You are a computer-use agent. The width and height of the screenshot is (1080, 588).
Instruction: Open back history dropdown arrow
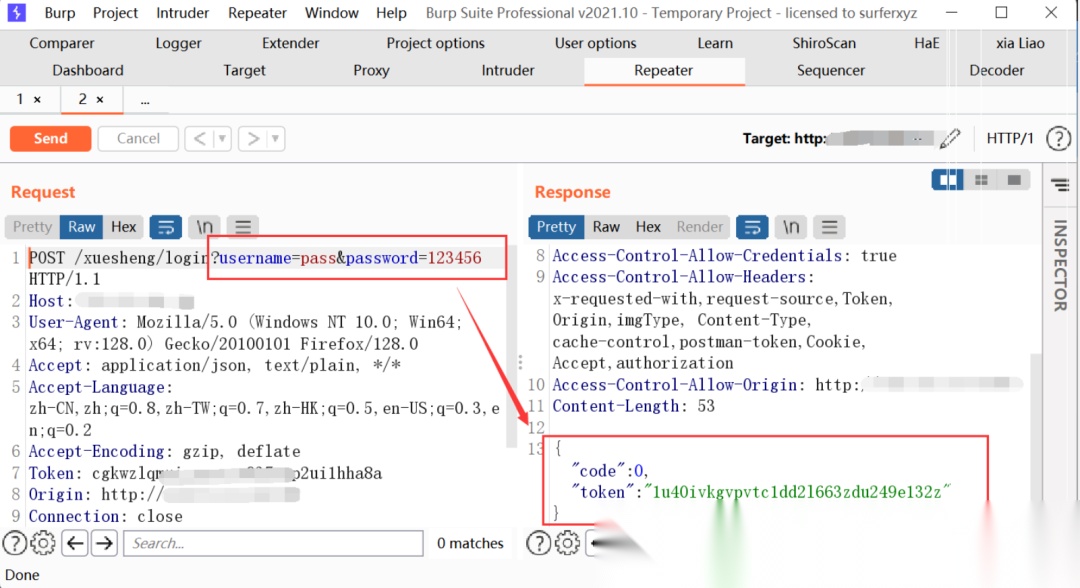[x=222, y=138]
